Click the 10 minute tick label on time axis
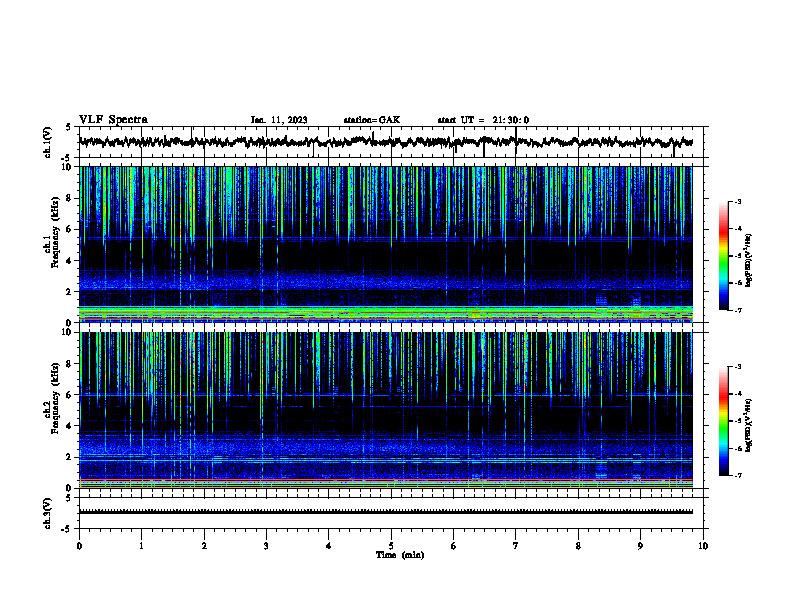 click(x=703, y=546)
